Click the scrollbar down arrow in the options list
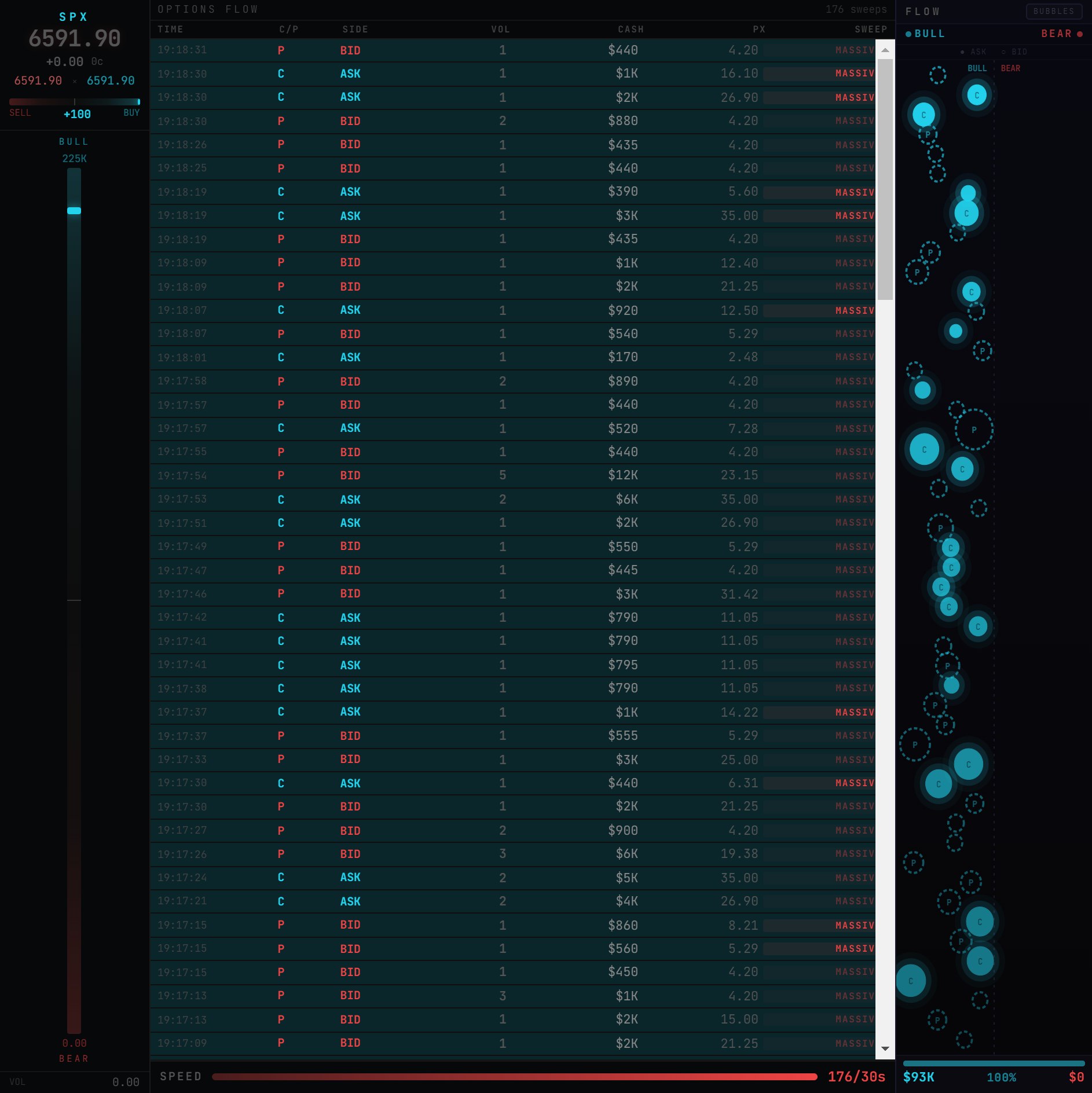This screenshot has height=1093, width=1092. click(x=885, y=1048)
